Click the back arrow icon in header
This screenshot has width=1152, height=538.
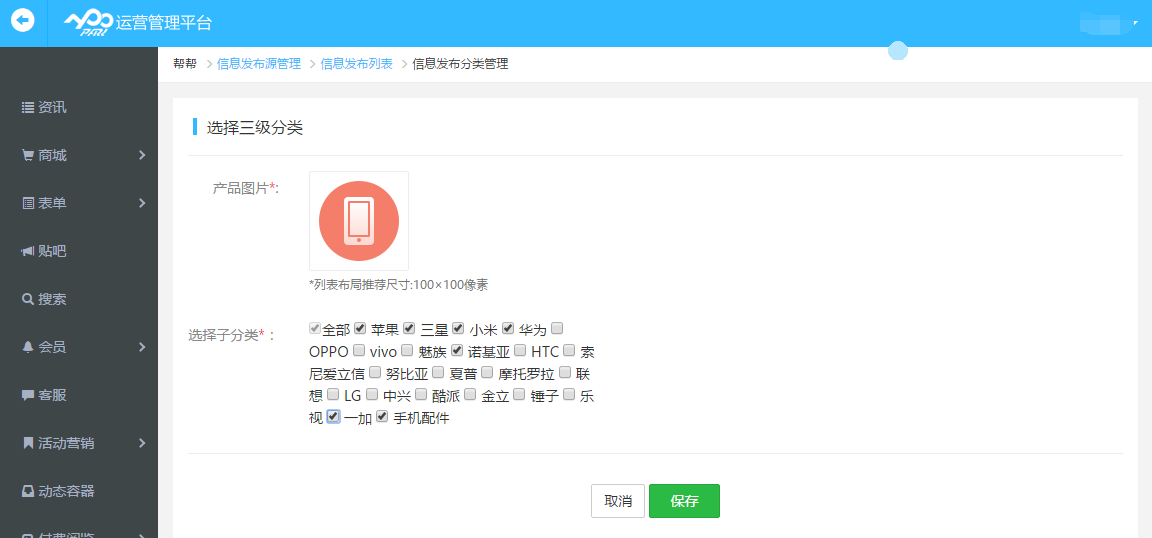[x=22, y=20]
